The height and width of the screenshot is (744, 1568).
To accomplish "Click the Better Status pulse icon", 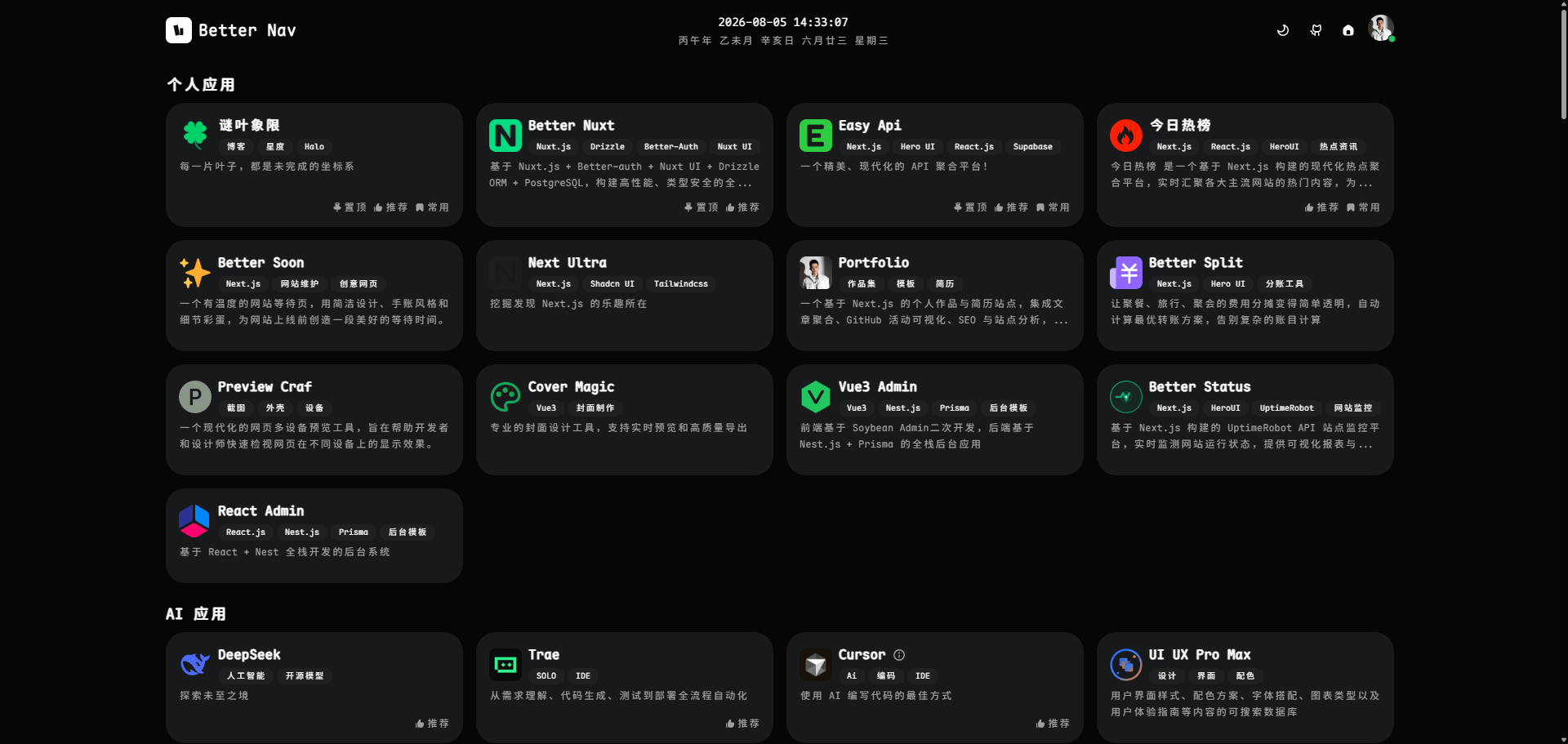I will [x=1126, y=396].
